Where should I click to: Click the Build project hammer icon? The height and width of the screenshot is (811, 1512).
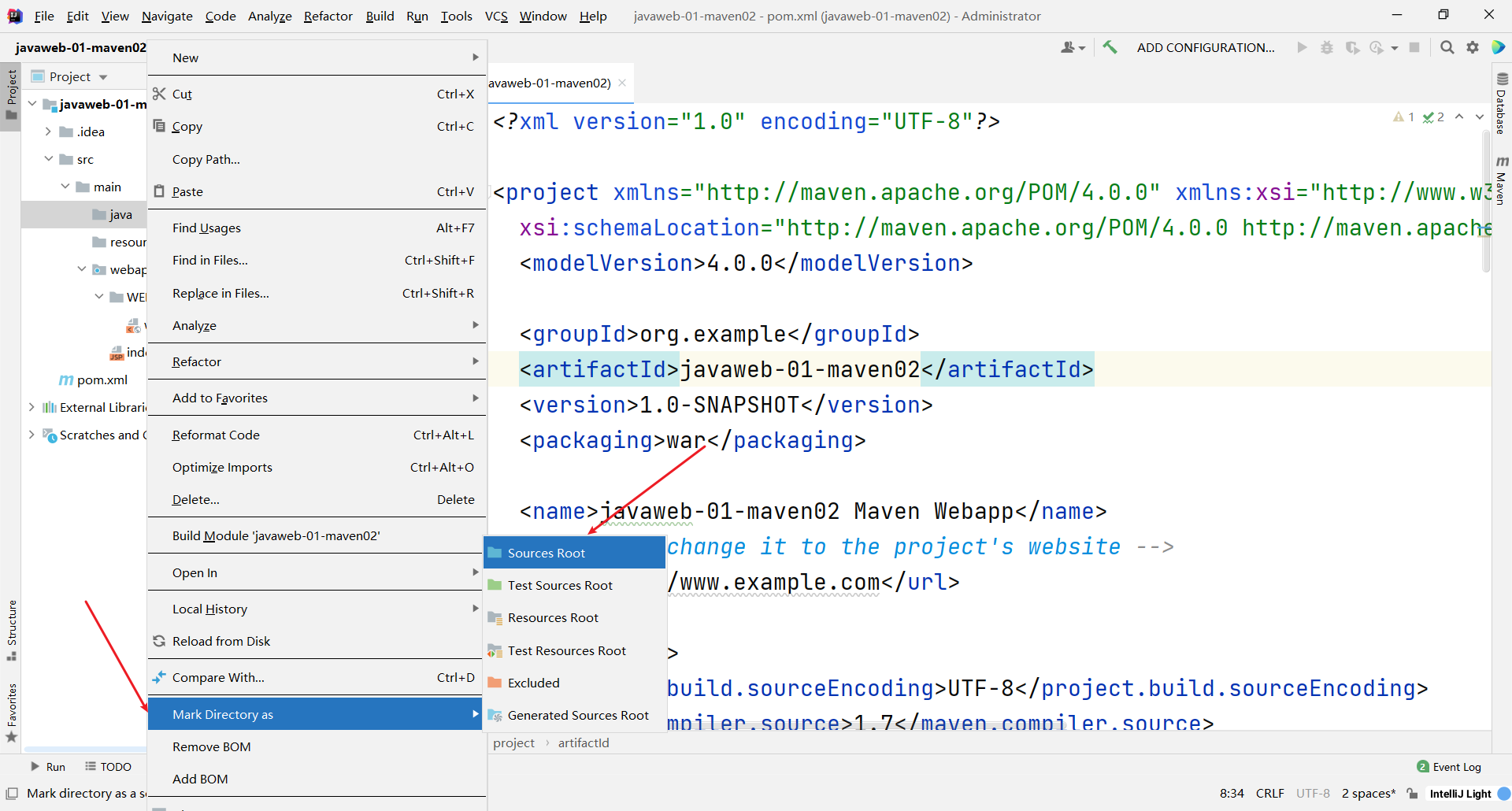[x=1110, y=47]
